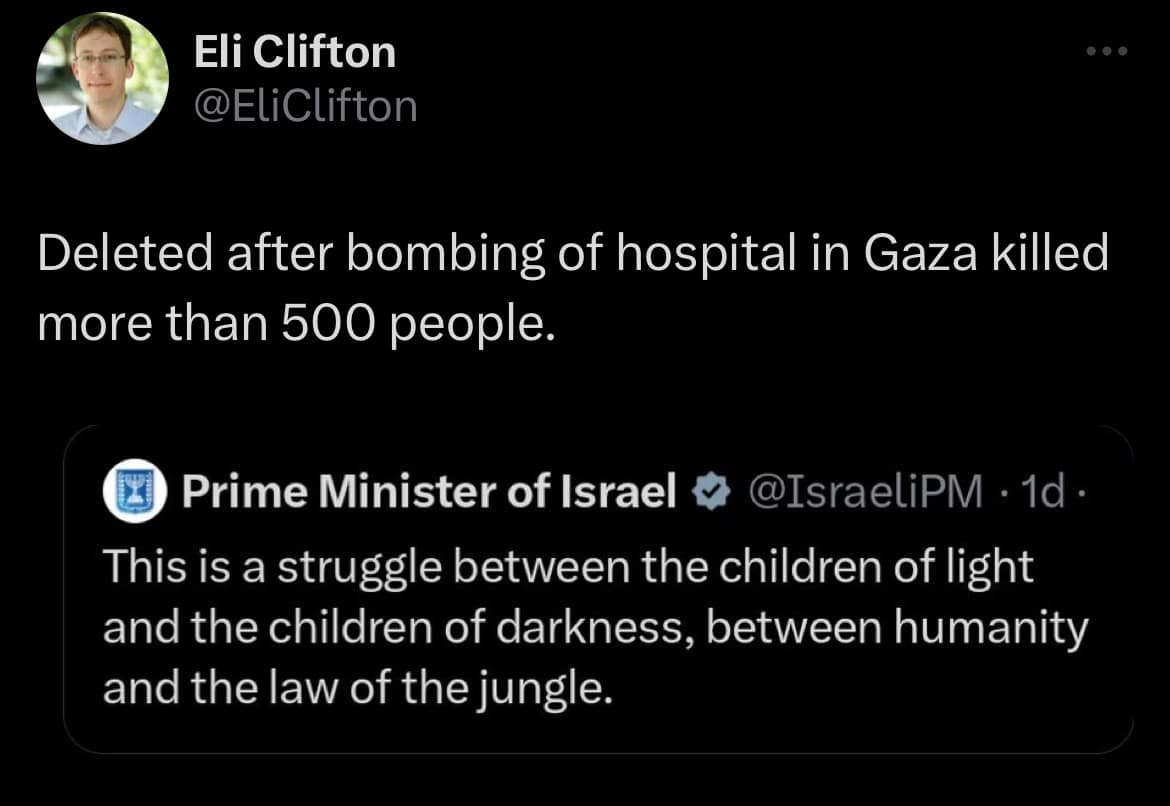Click the blue verified badge icon
This screenshot has height=806, width=1170.
(x=707, y=492)
